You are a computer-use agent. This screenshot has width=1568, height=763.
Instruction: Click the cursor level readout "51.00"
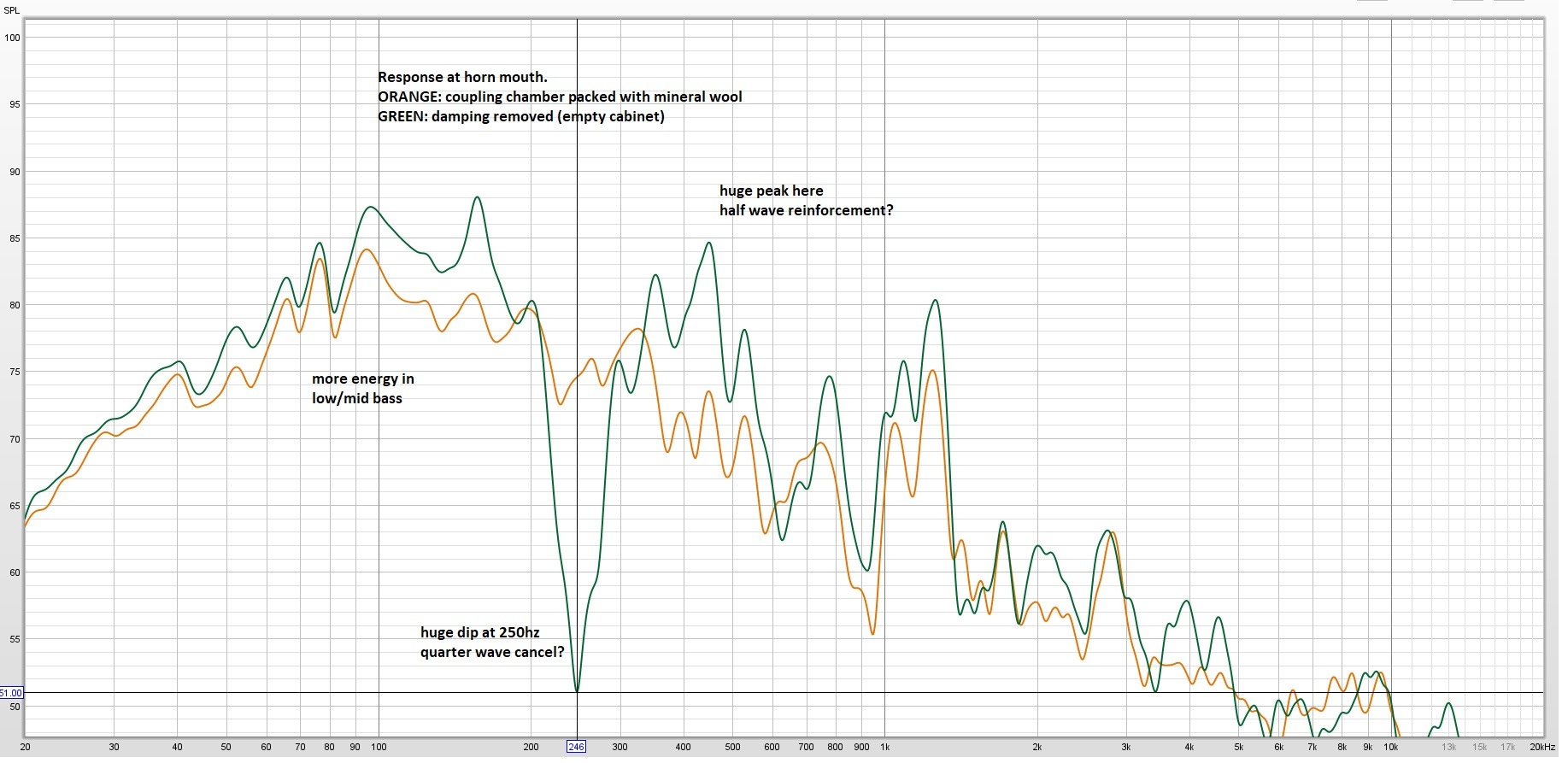tap(11, 693)
